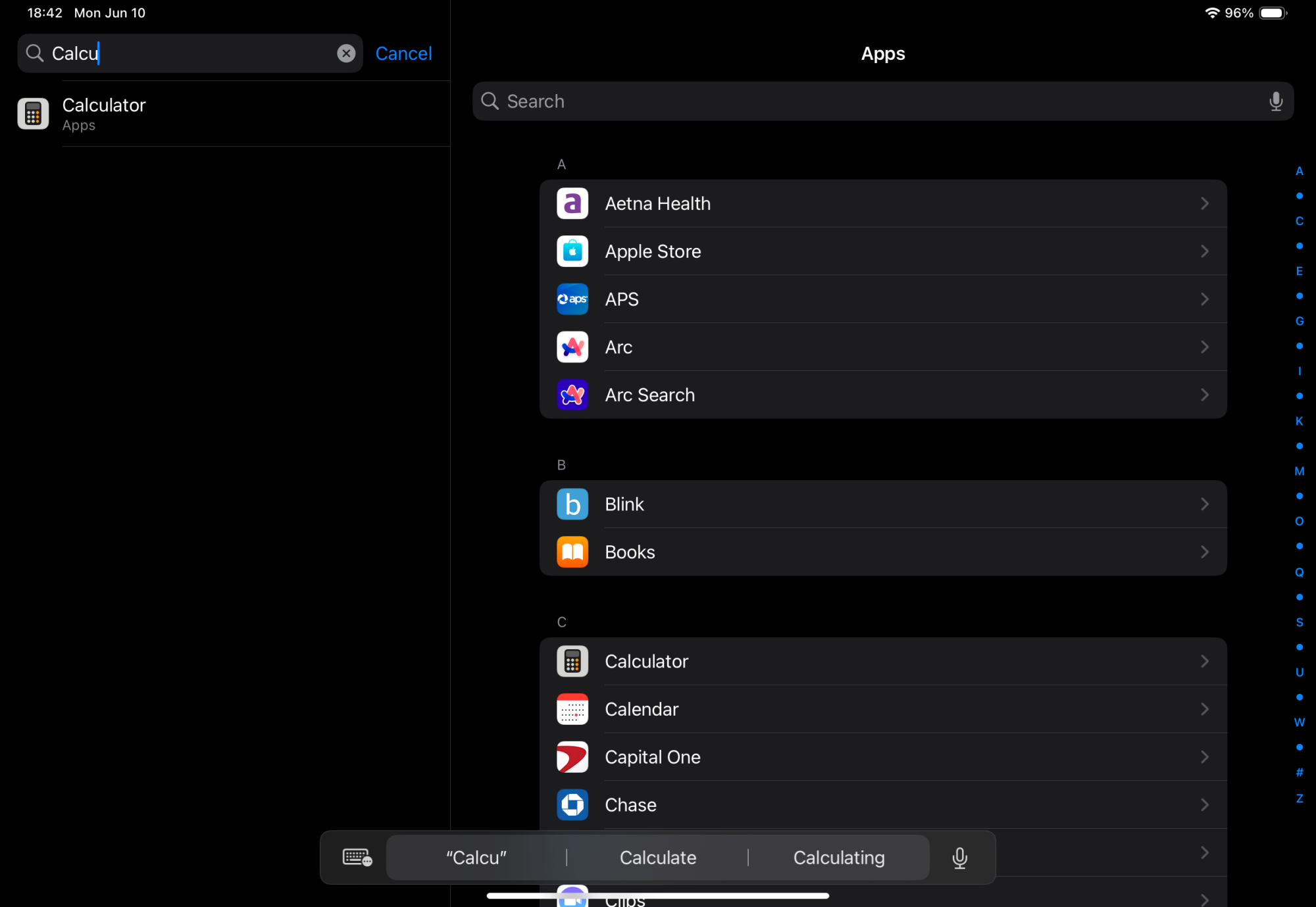Tap the Aetna Health app icon
1316x907 pixels.
click(x=572, y=203)
